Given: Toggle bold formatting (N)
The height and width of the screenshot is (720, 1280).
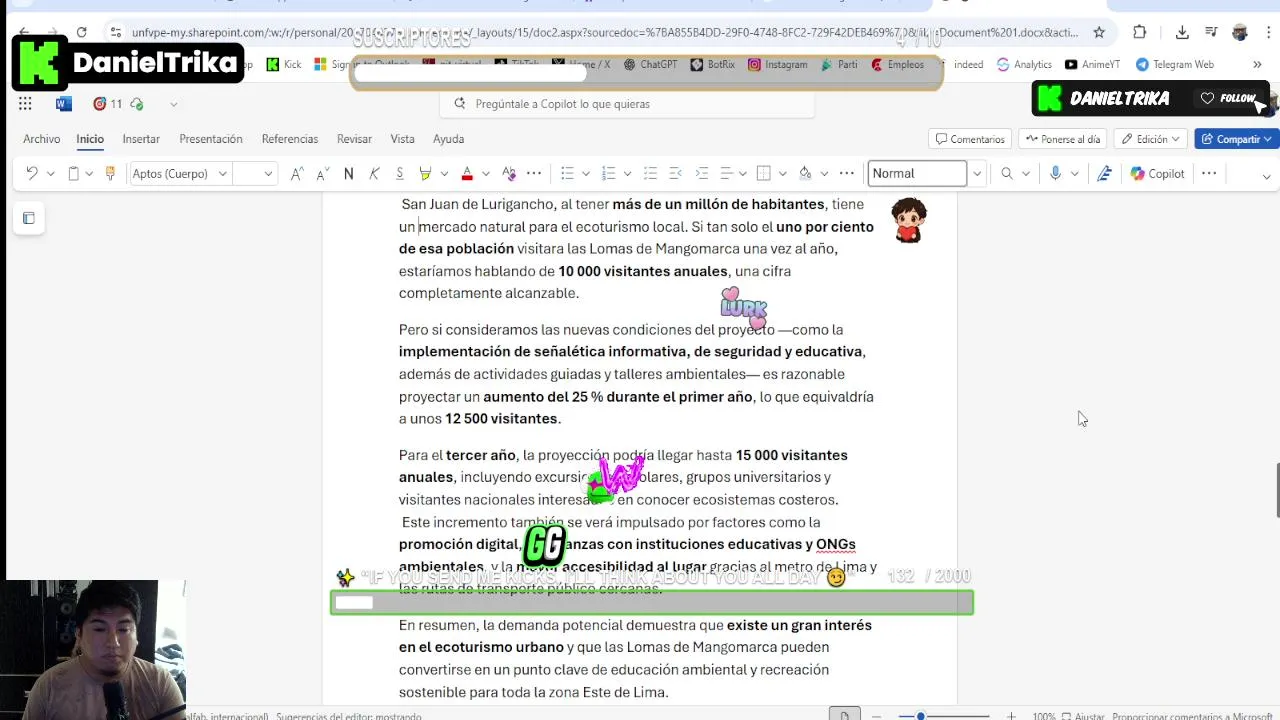Looking at the screenshot, I should (x=348, y=174).
